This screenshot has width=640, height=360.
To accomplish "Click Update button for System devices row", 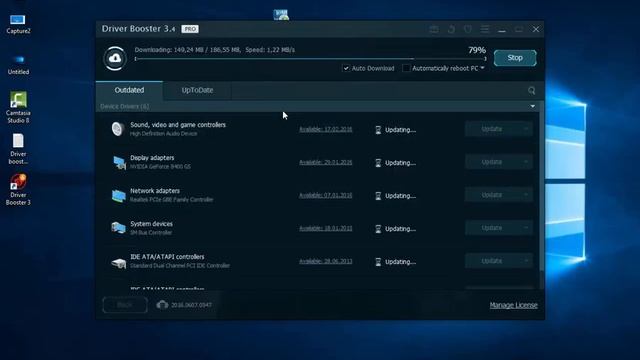I will [492, 228].
